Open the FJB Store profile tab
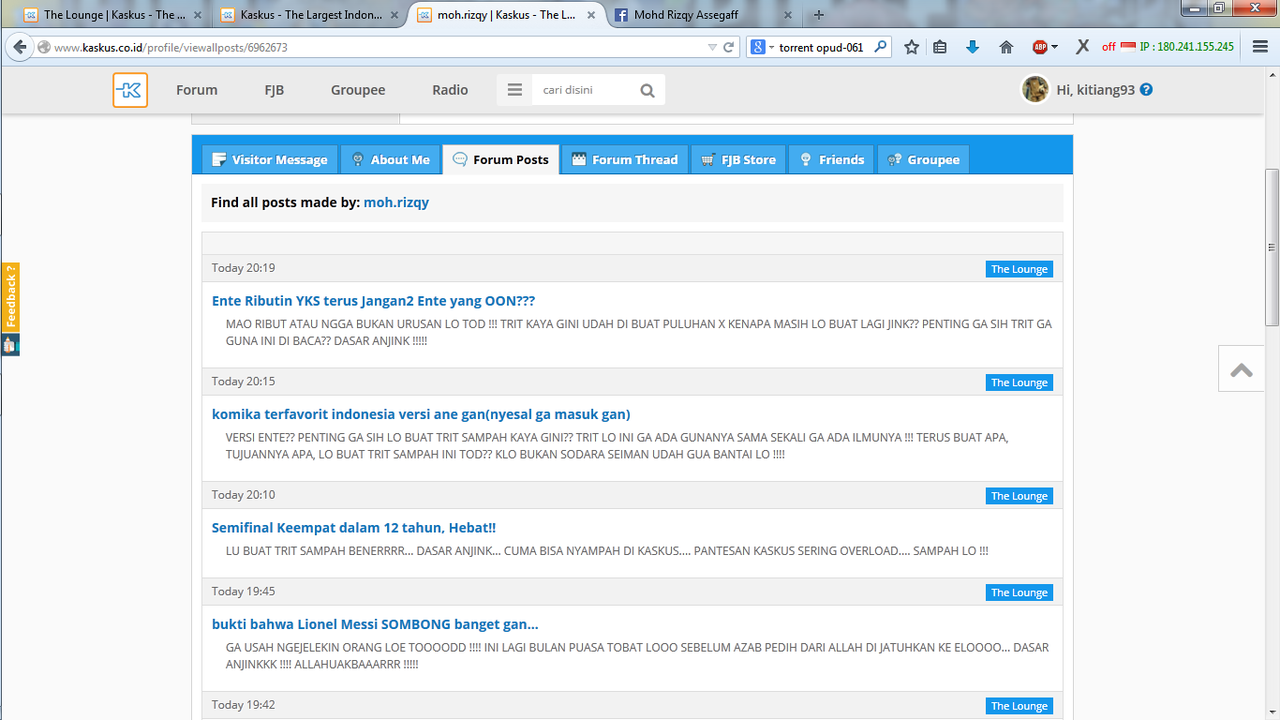Viewport: 1280px width, 720px height. pyautogui.click(x=739, y=160)
